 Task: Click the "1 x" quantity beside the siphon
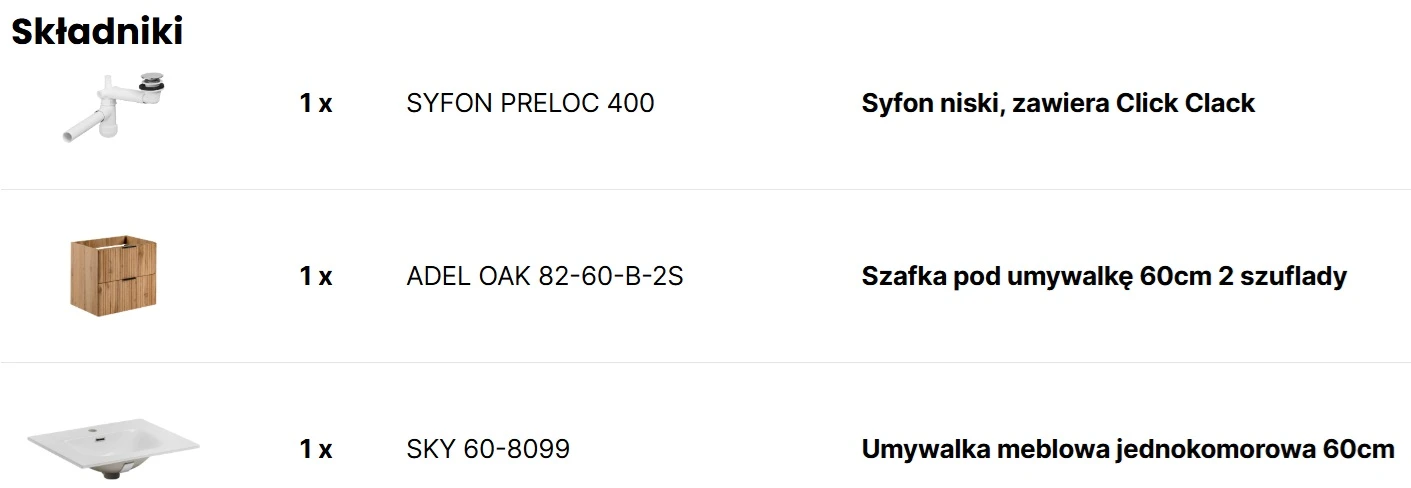[x=316, y=103]
